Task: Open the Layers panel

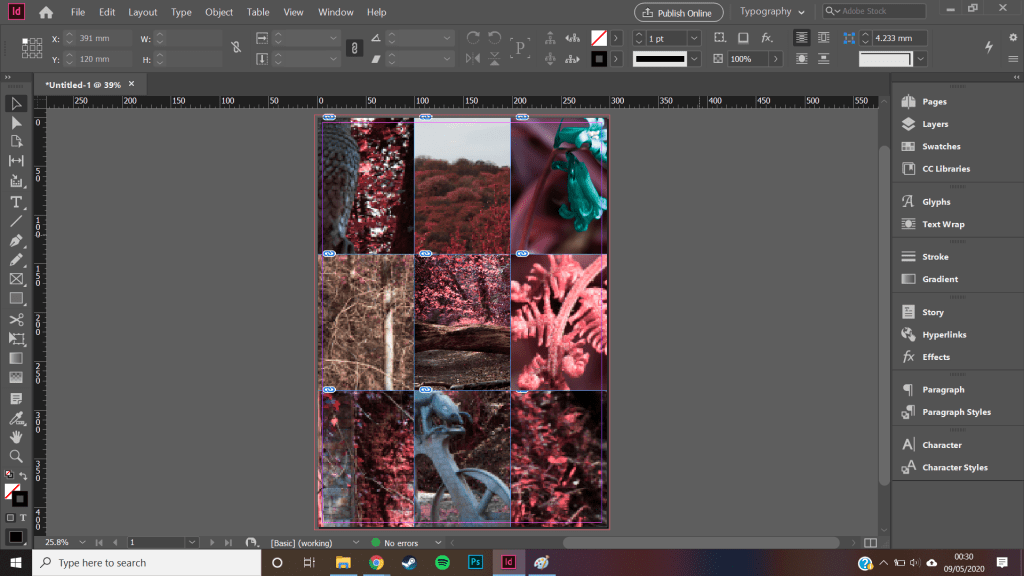Action: 934,124
